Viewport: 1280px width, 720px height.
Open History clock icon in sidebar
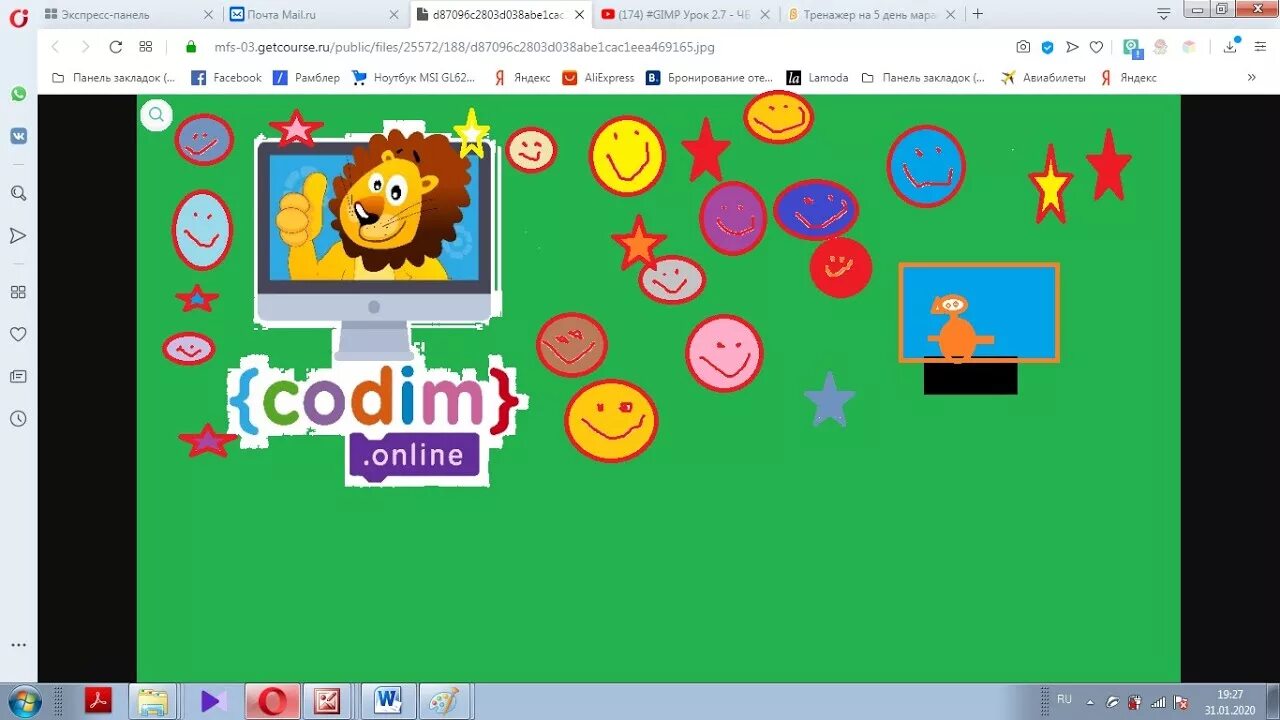pos(18,418)
